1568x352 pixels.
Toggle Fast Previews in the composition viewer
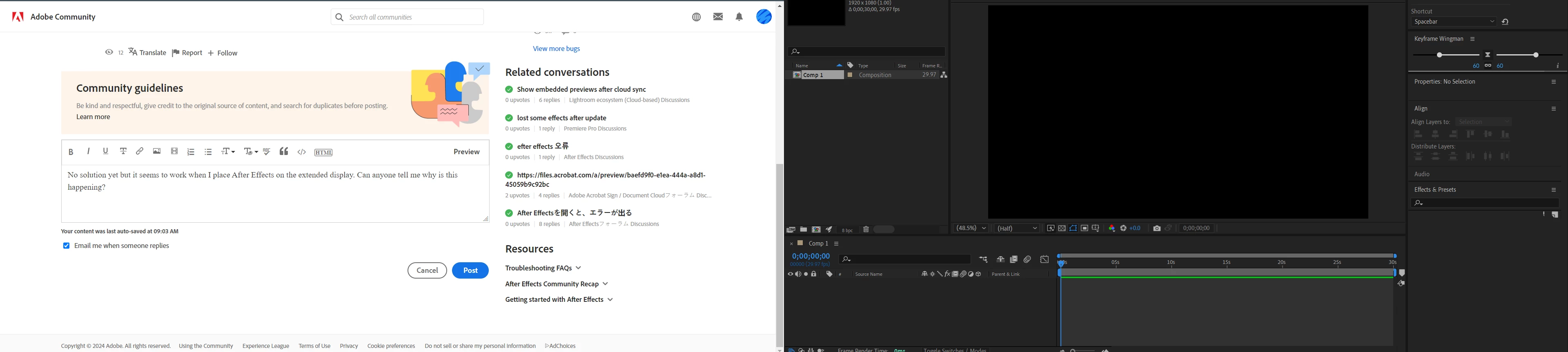click(1051, 228)
